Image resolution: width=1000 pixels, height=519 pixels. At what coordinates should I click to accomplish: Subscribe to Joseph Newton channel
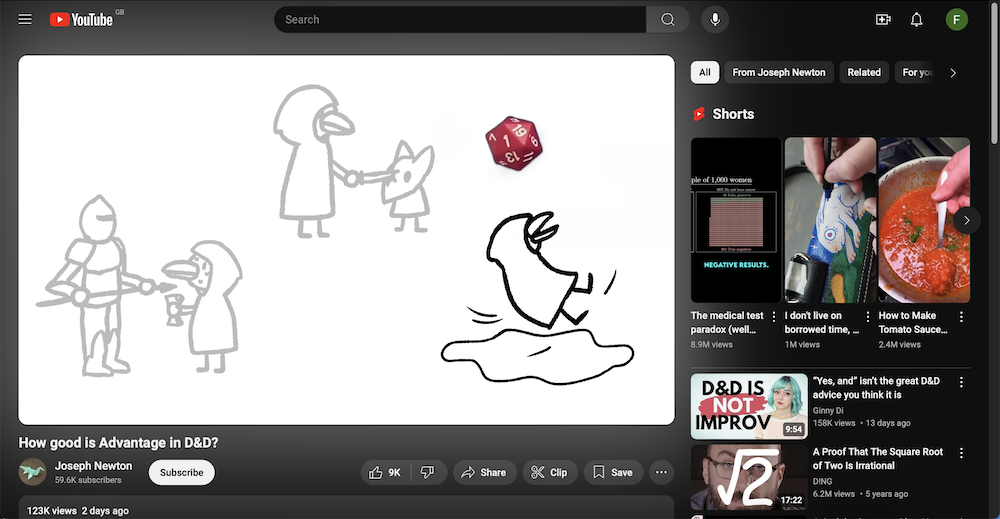[x=181, y=472]
